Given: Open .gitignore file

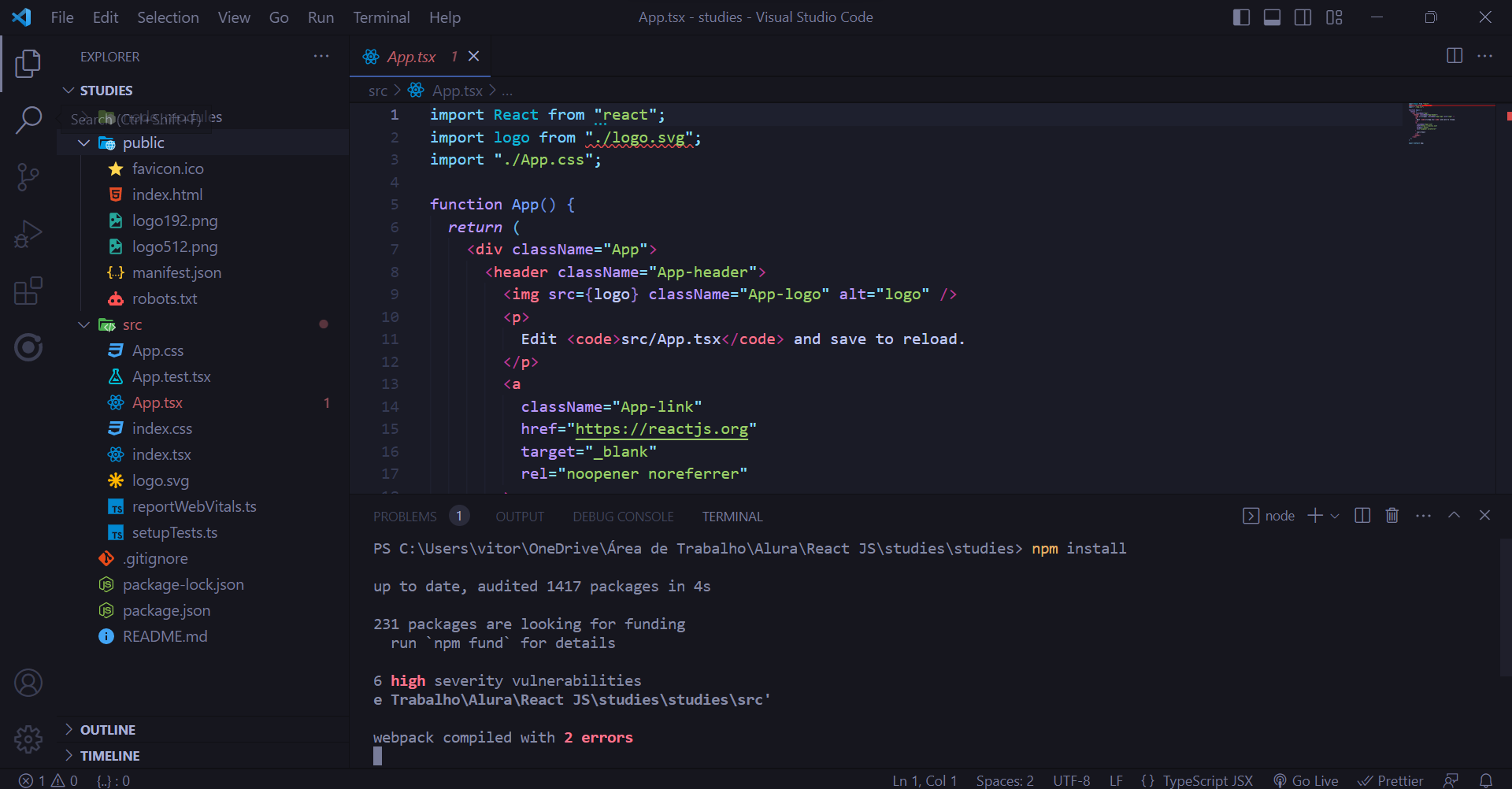Looking at the screenshot, I should (203, 558).
